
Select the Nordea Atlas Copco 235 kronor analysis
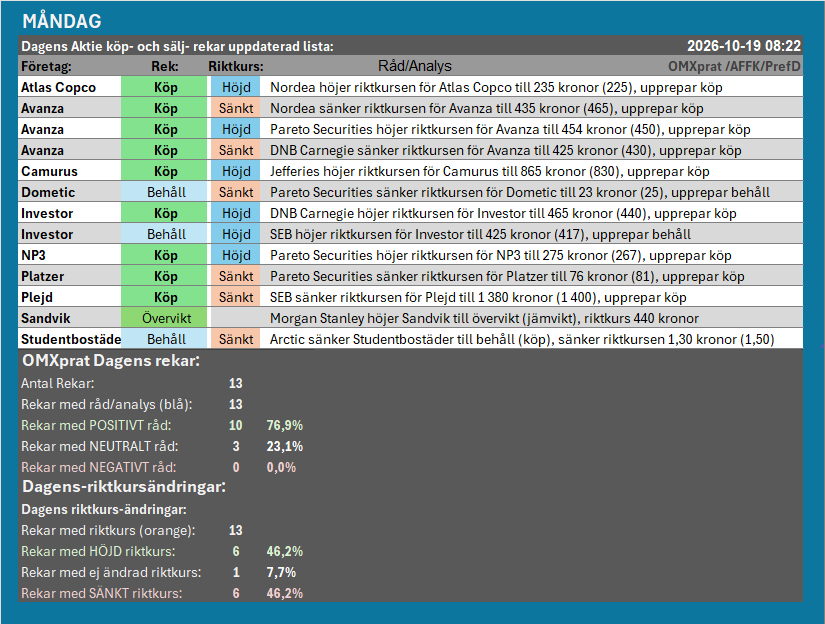pyautogui.click(x=496, y=87)
